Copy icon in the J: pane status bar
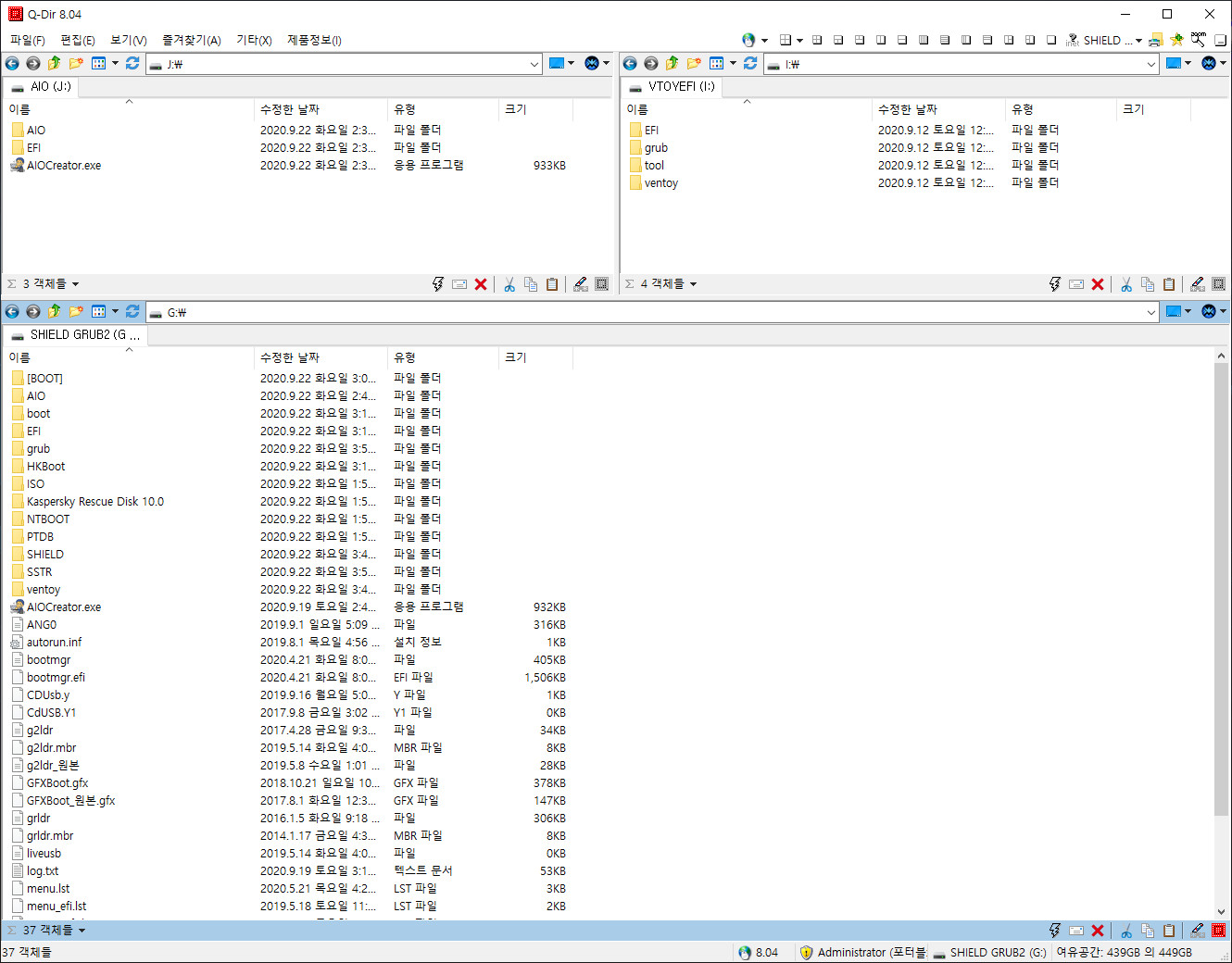 coord(531,284)
